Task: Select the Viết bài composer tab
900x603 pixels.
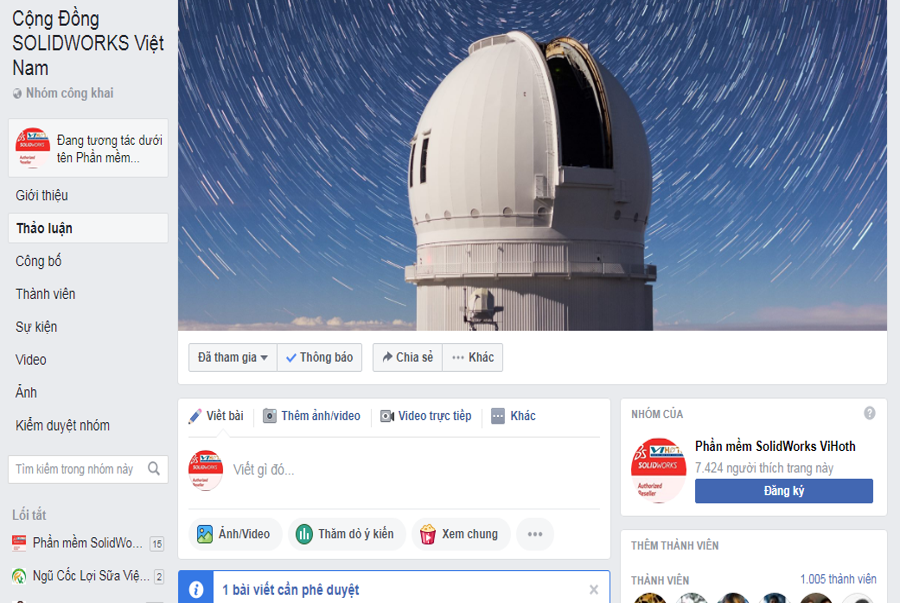Action: point(216,416)
